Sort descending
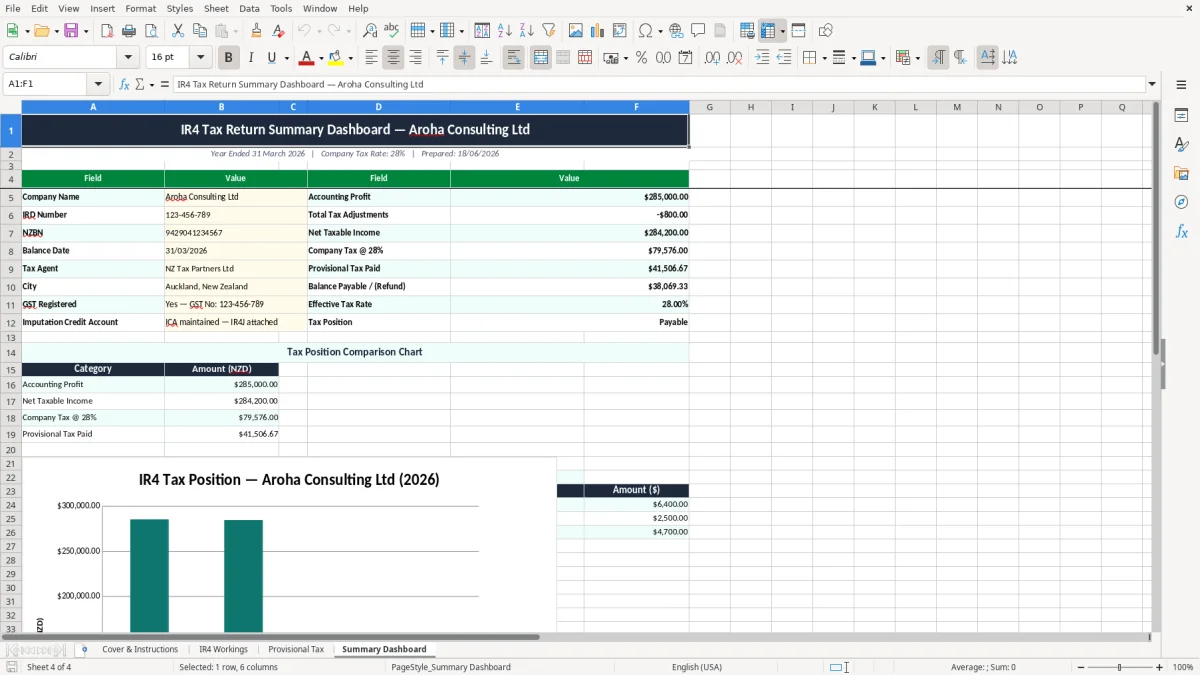This screenshot has width=1200, height=675. (x=527, y=31)
